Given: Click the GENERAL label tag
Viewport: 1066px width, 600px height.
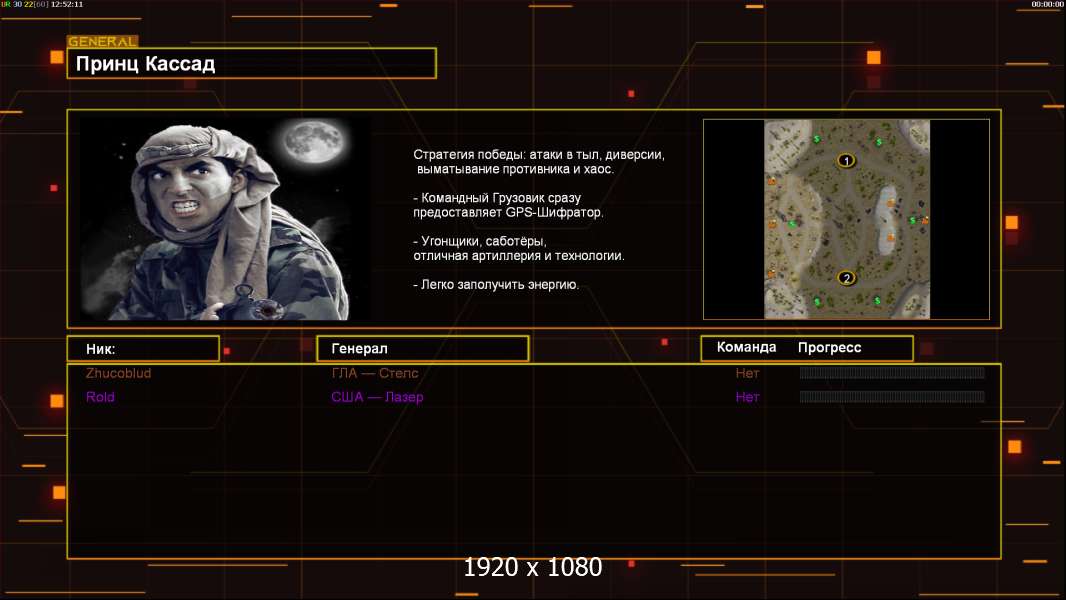Looking at the screenshot, I should (102, 42).
